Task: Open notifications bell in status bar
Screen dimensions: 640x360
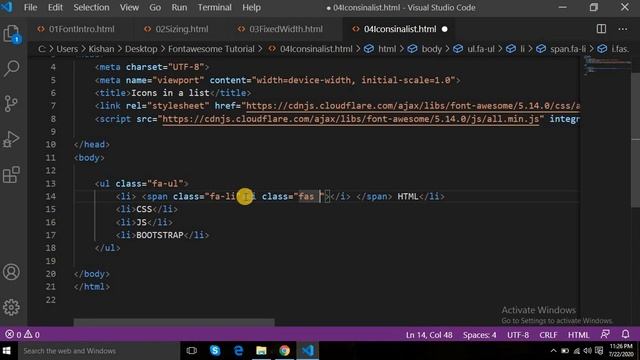Action: tap(625, 334)
